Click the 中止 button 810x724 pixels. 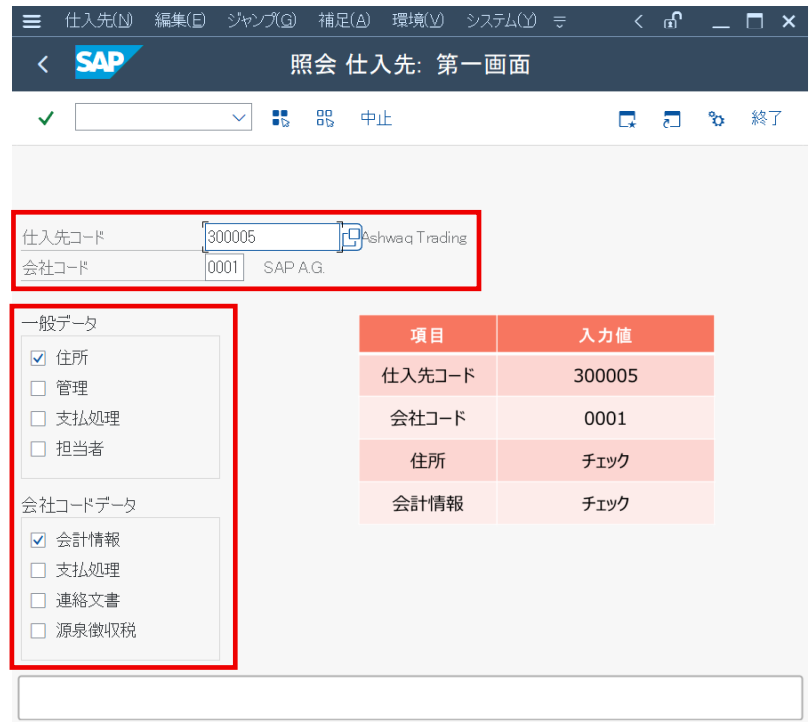coord(376,118)
